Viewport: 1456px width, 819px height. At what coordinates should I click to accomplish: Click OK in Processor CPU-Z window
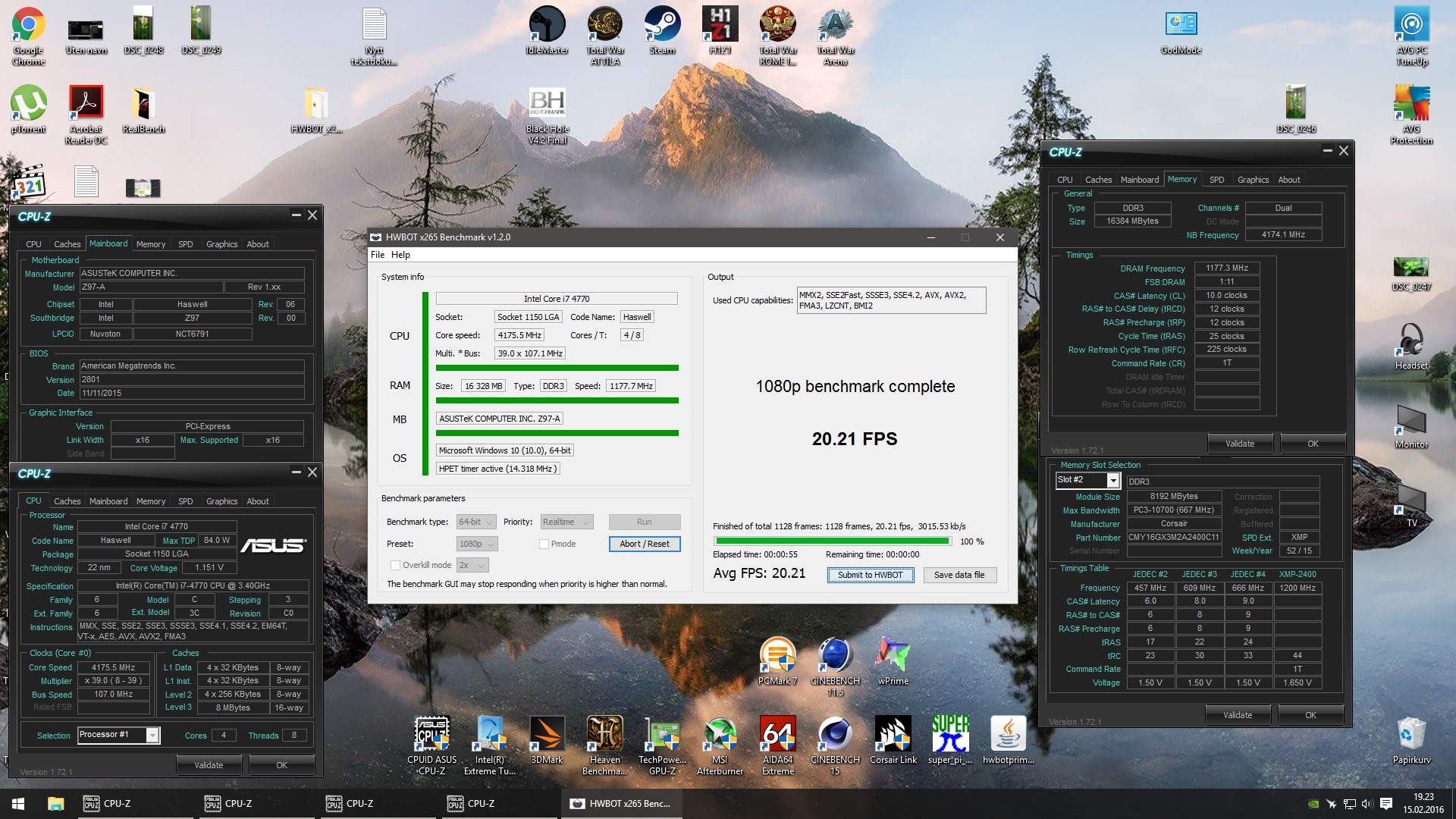click(281, 765)
